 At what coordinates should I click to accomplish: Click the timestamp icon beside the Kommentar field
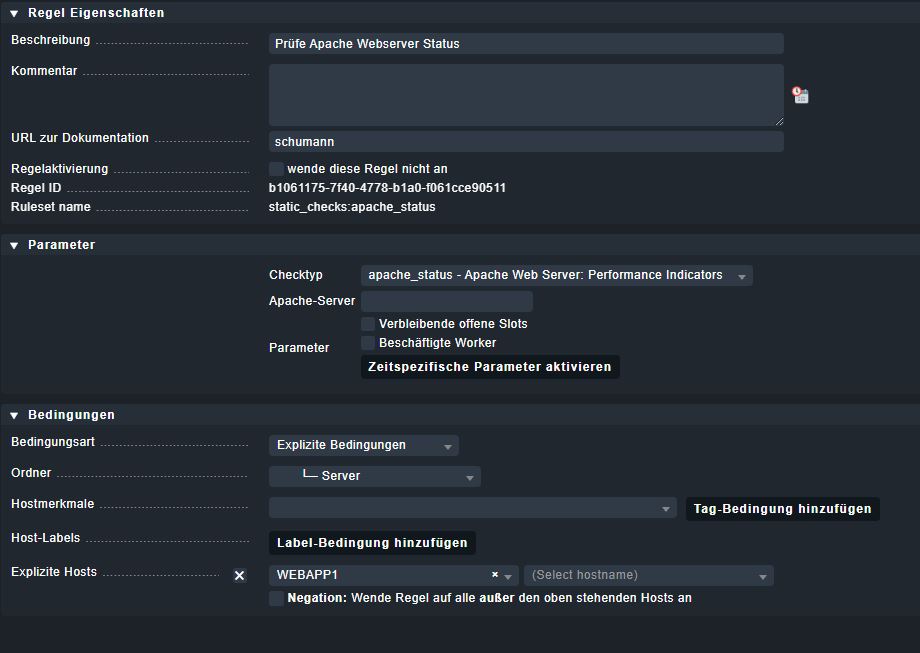click(800, 95)
